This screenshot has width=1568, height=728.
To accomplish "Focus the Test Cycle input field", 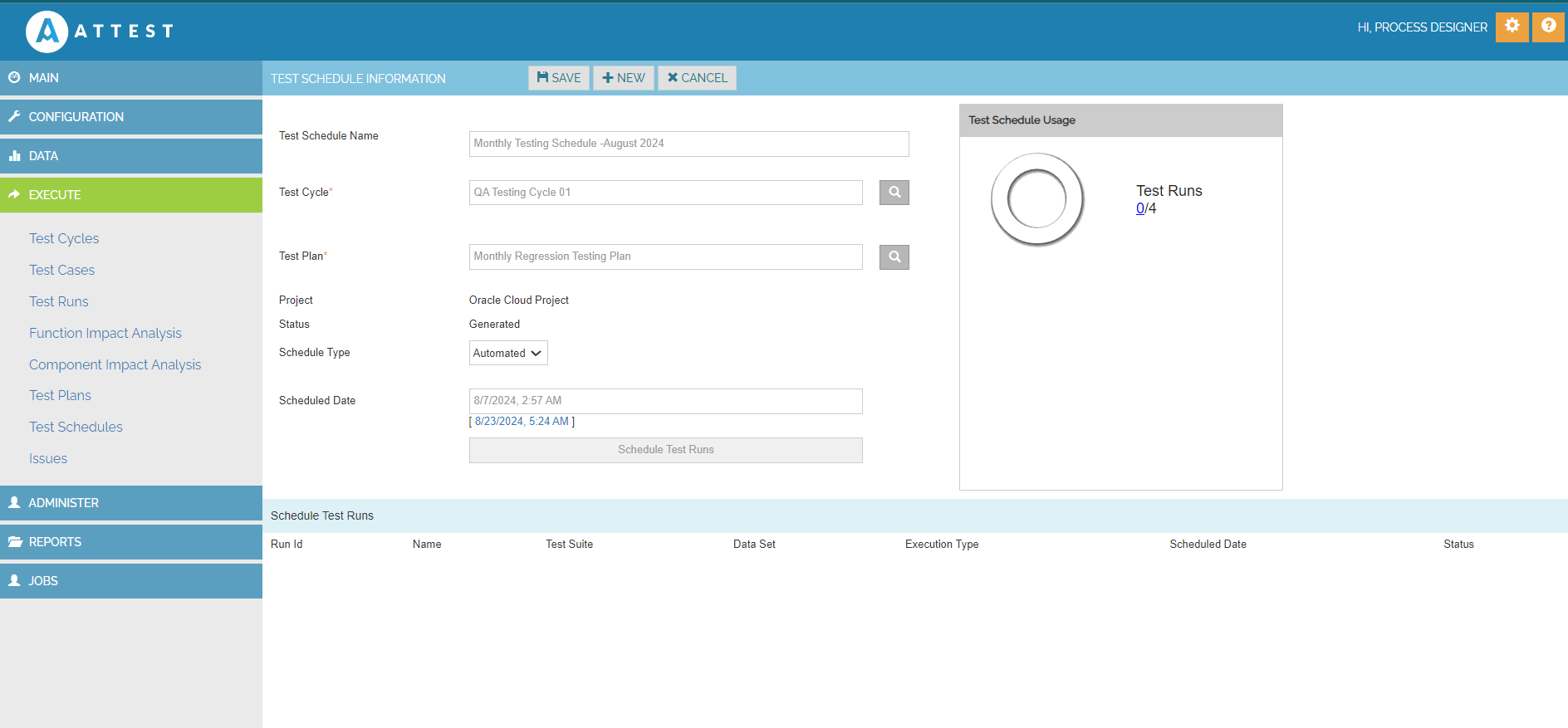I will pyautogui.click(x=666, y=193).
